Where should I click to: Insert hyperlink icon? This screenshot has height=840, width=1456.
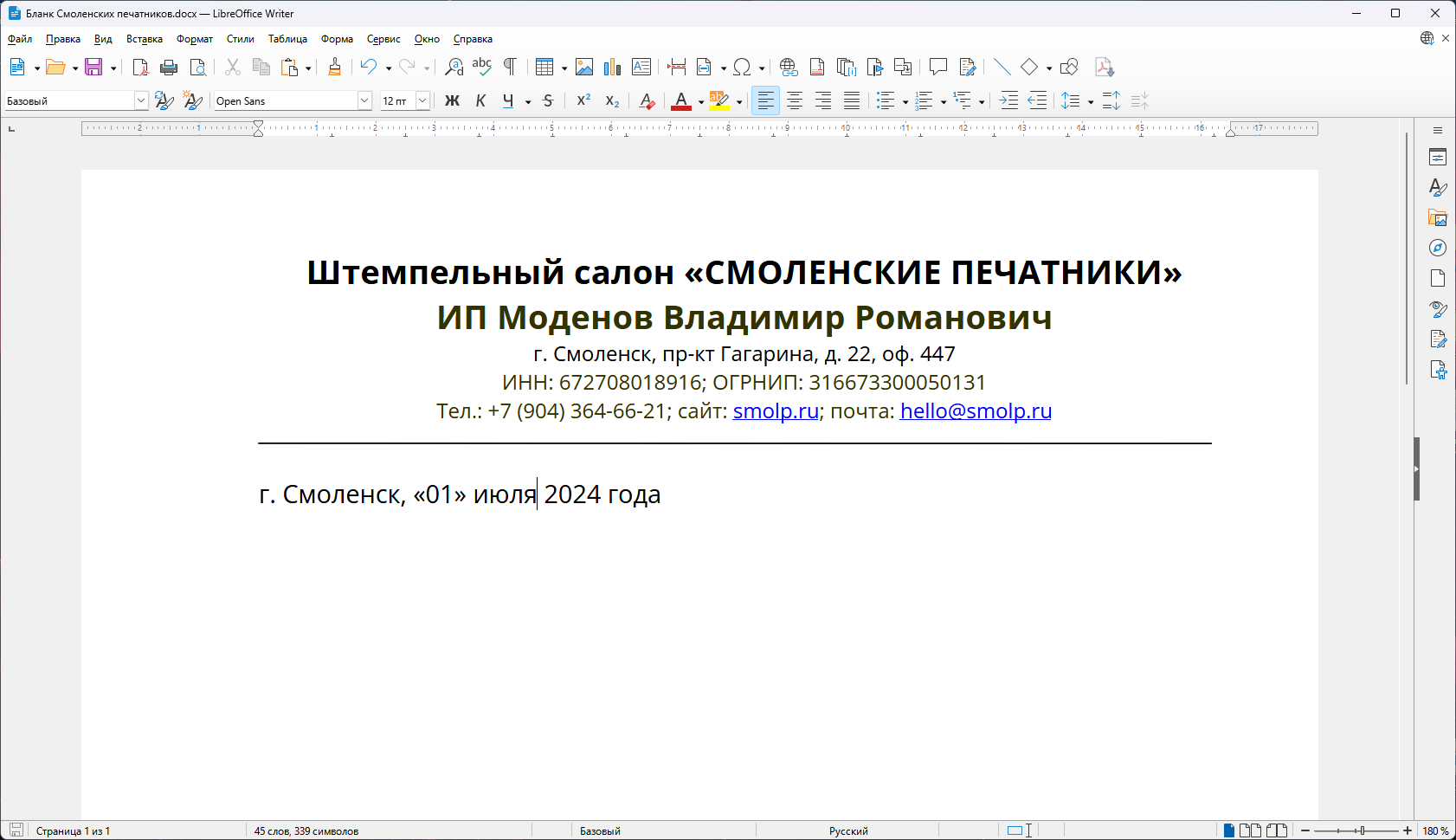tap(788, 67)
